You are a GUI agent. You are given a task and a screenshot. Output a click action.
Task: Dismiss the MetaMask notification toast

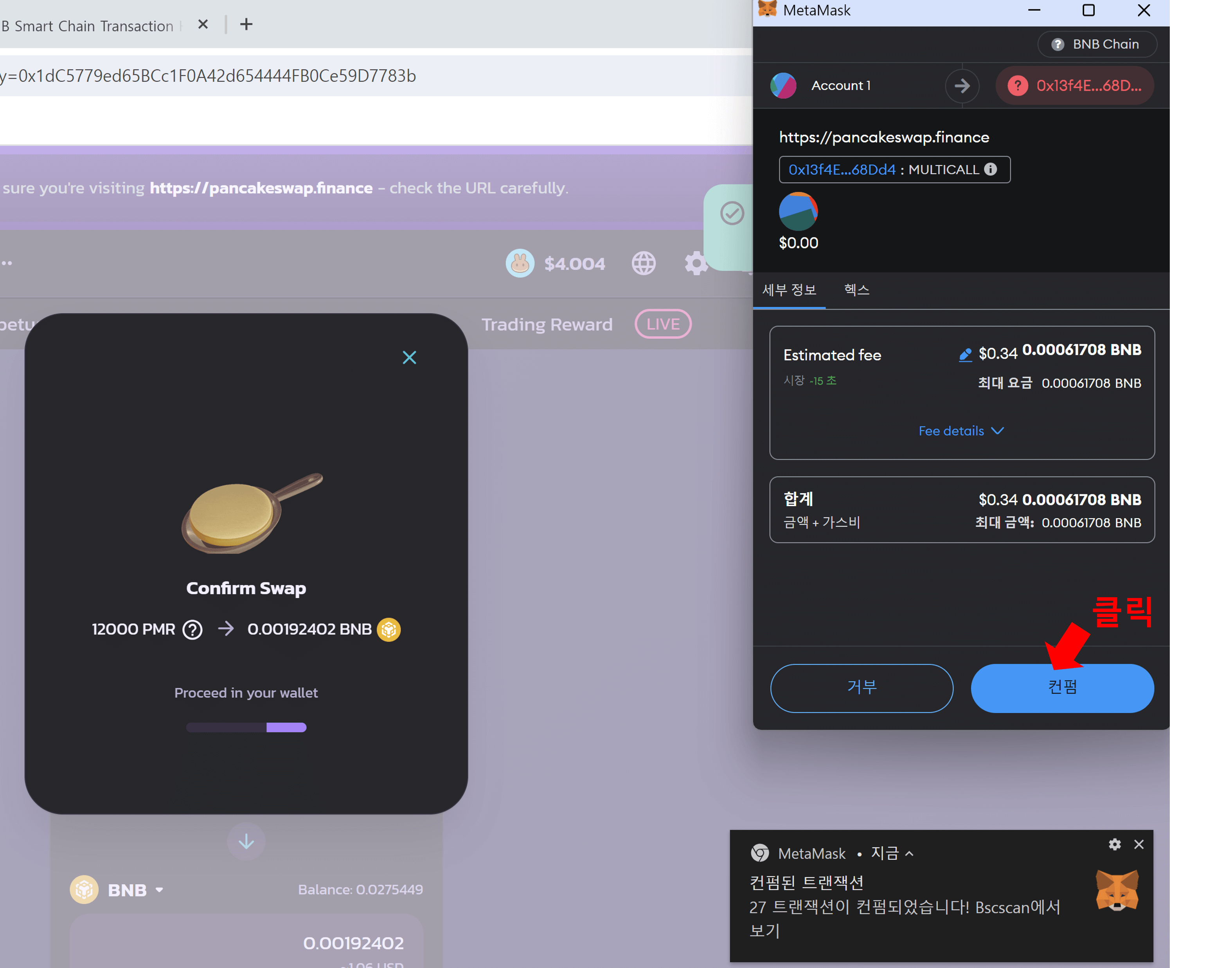click(x=1138, y=844)
